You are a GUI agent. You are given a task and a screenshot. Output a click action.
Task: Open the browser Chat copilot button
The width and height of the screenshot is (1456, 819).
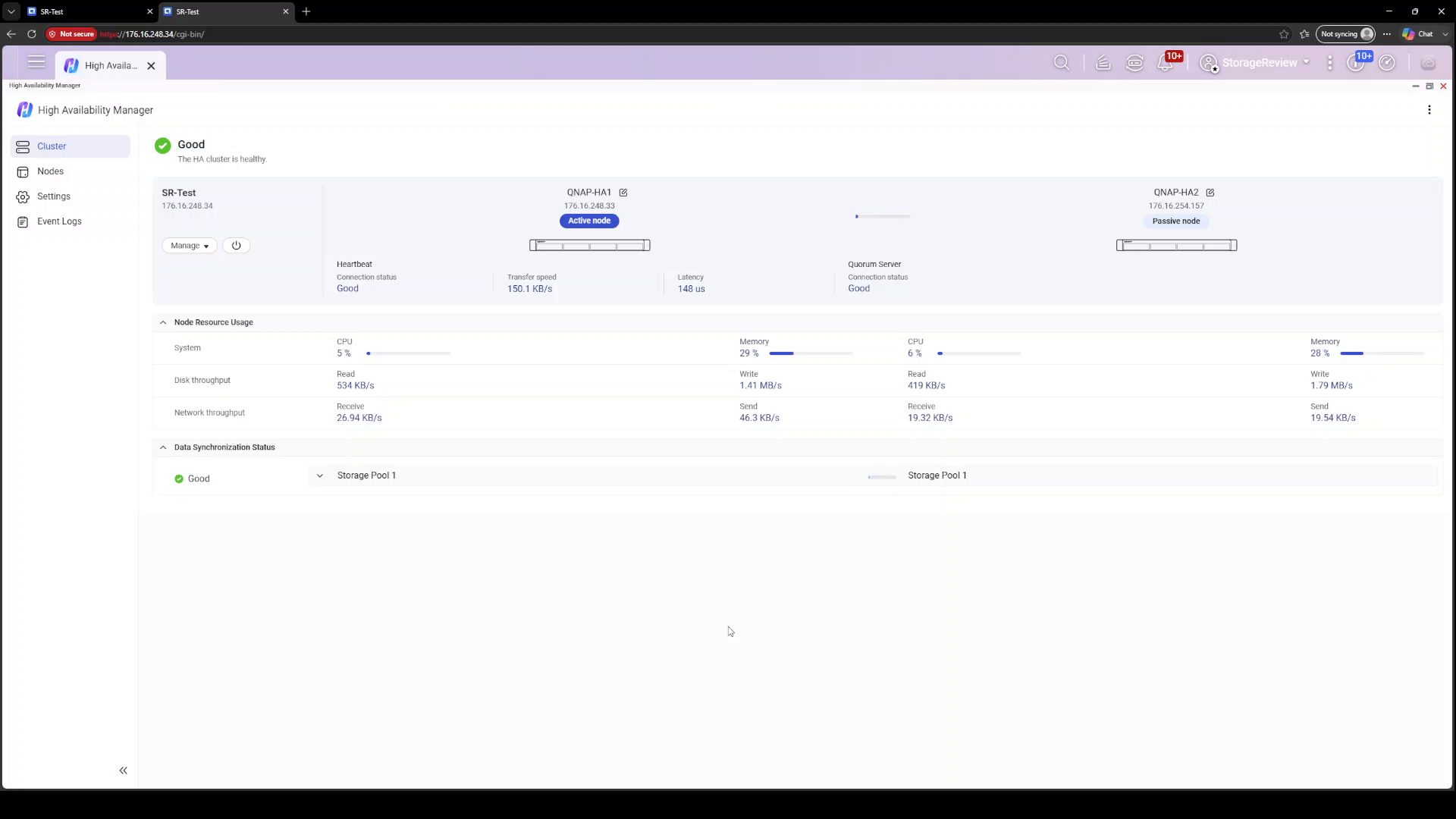(1418, 34)
